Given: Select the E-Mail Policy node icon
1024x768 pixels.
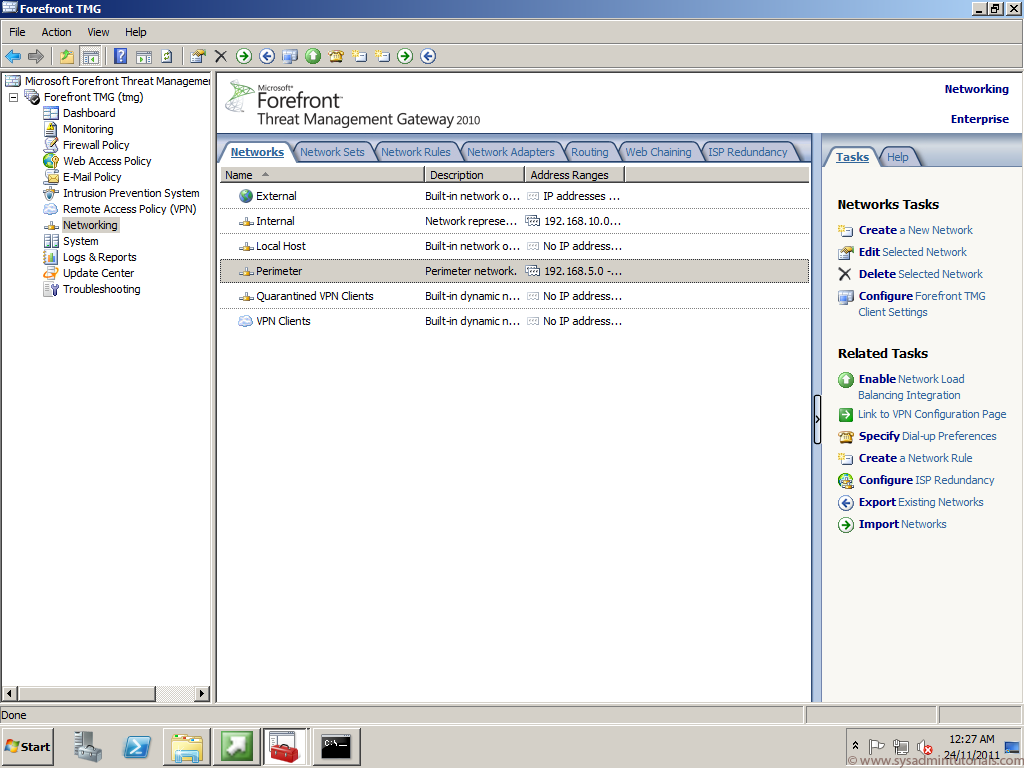Looking at the screenshot, I should (51, 177).
